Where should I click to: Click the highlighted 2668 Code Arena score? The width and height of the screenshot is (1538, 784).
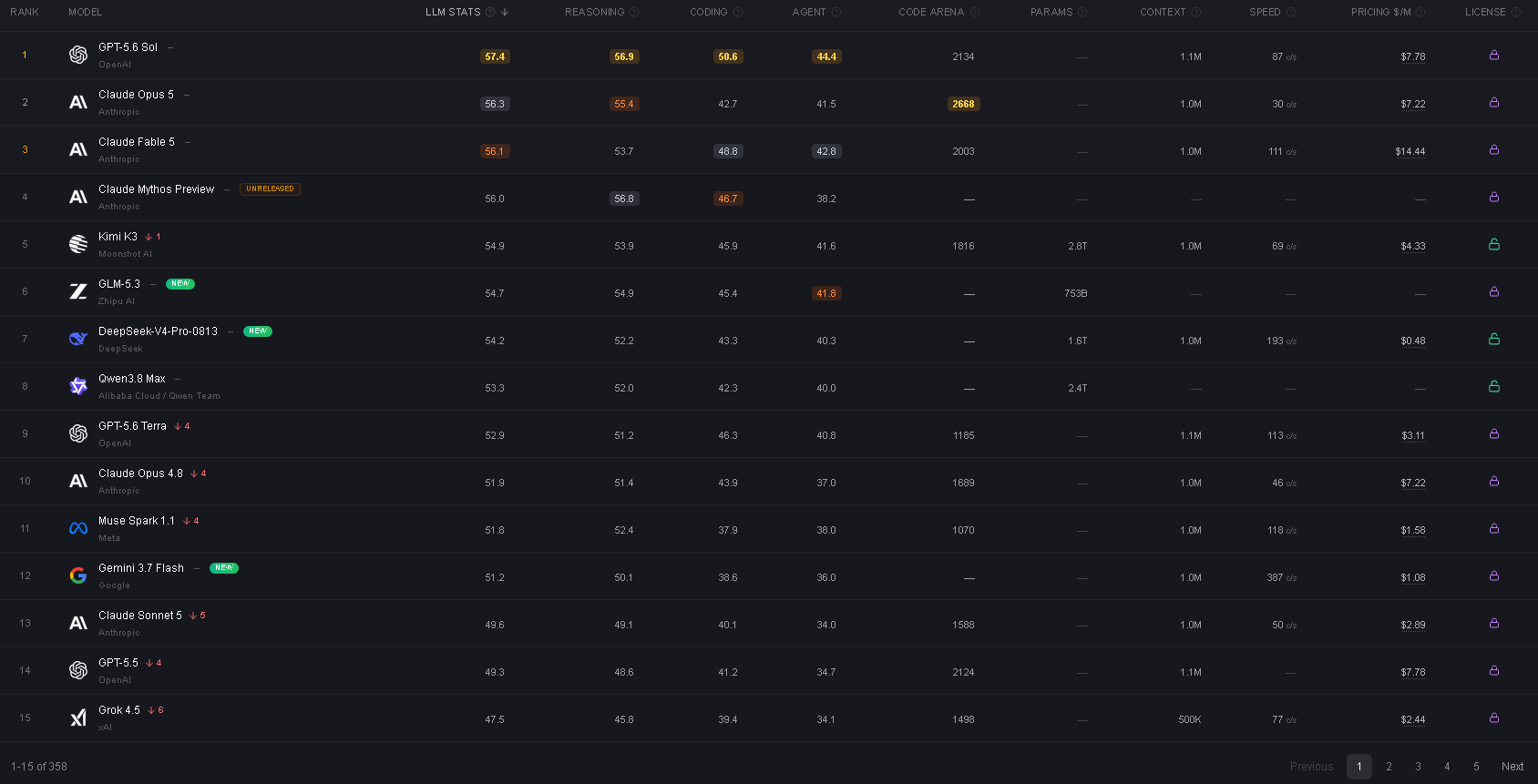(x=963, y=104)
